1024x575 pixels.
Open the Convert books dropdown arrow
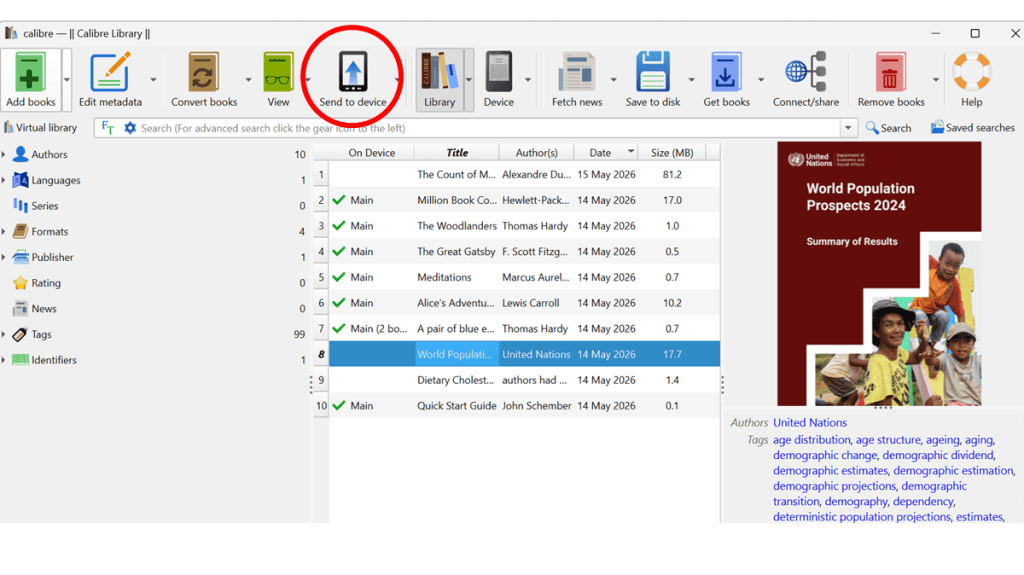[248, 80]
